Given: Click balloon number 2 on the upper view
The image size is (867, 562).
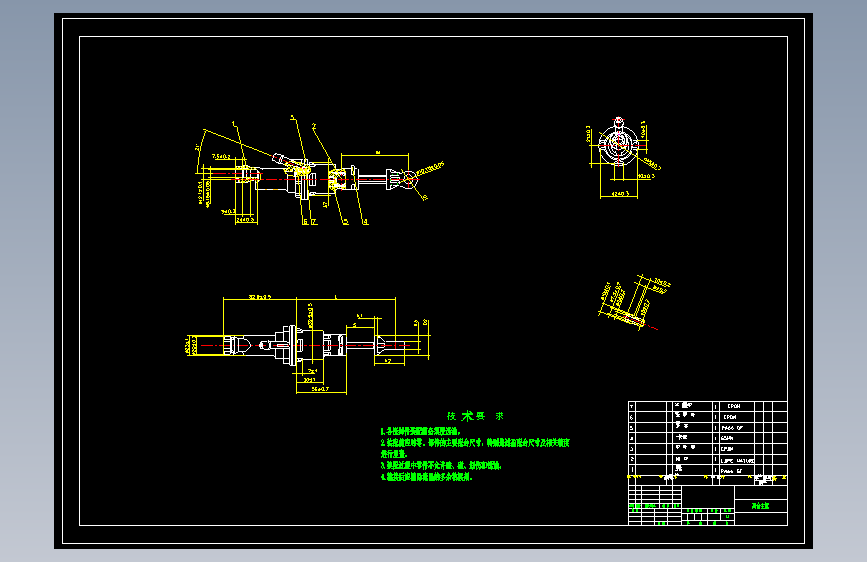Looking at the screenshot, I should (x=314, y=127).
